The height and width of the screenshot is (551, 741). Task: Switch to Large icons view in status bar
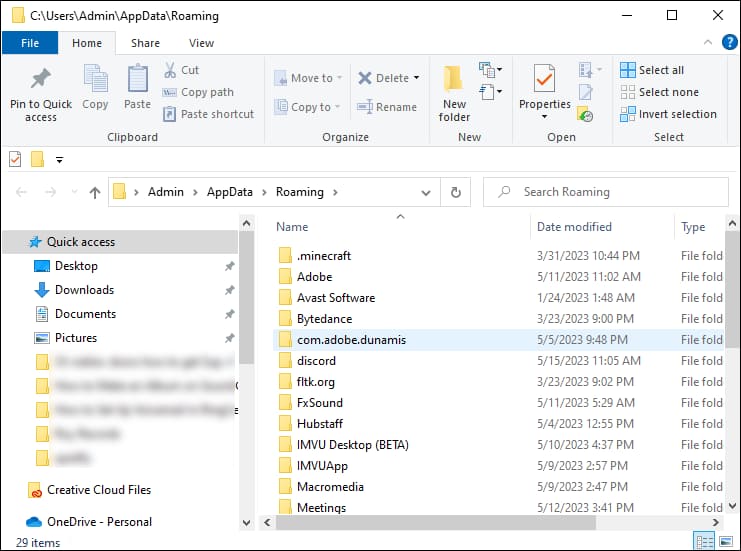point(725,542)
